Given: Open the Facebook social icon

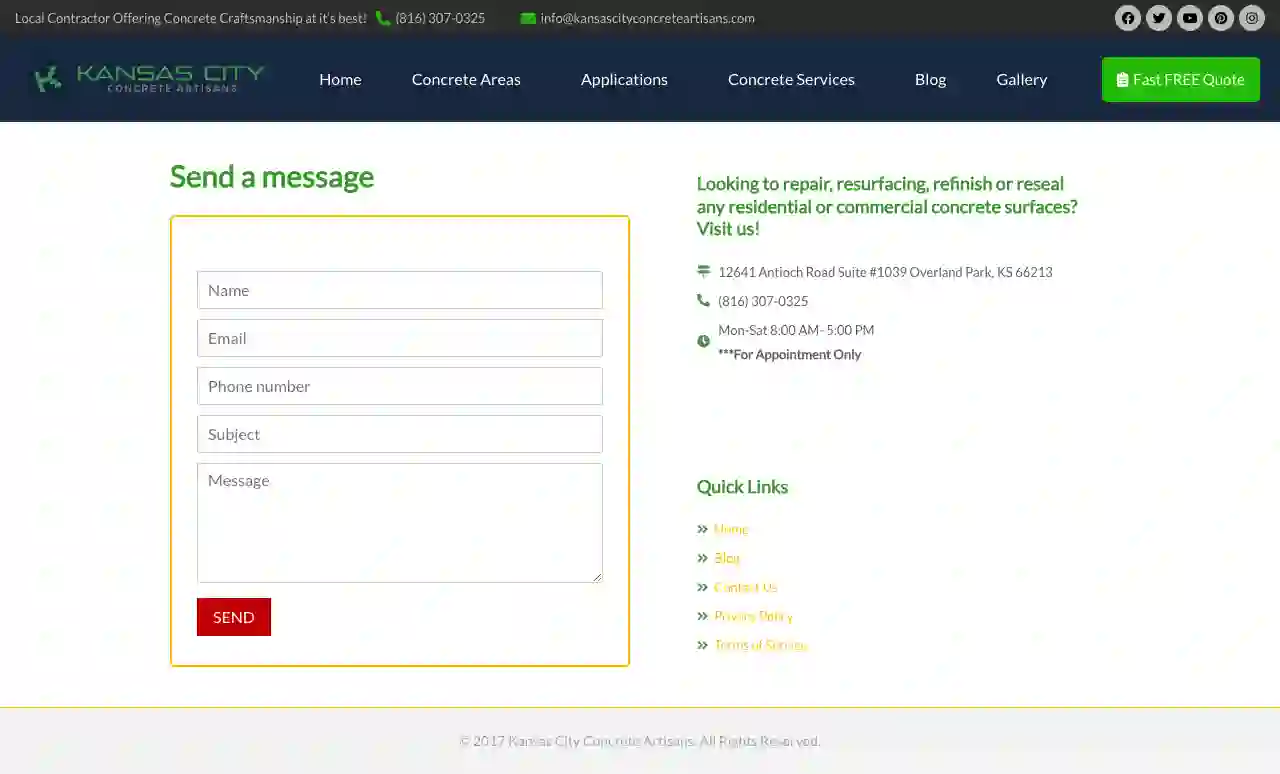Looking at the screenshot, I should (1128, 18).
